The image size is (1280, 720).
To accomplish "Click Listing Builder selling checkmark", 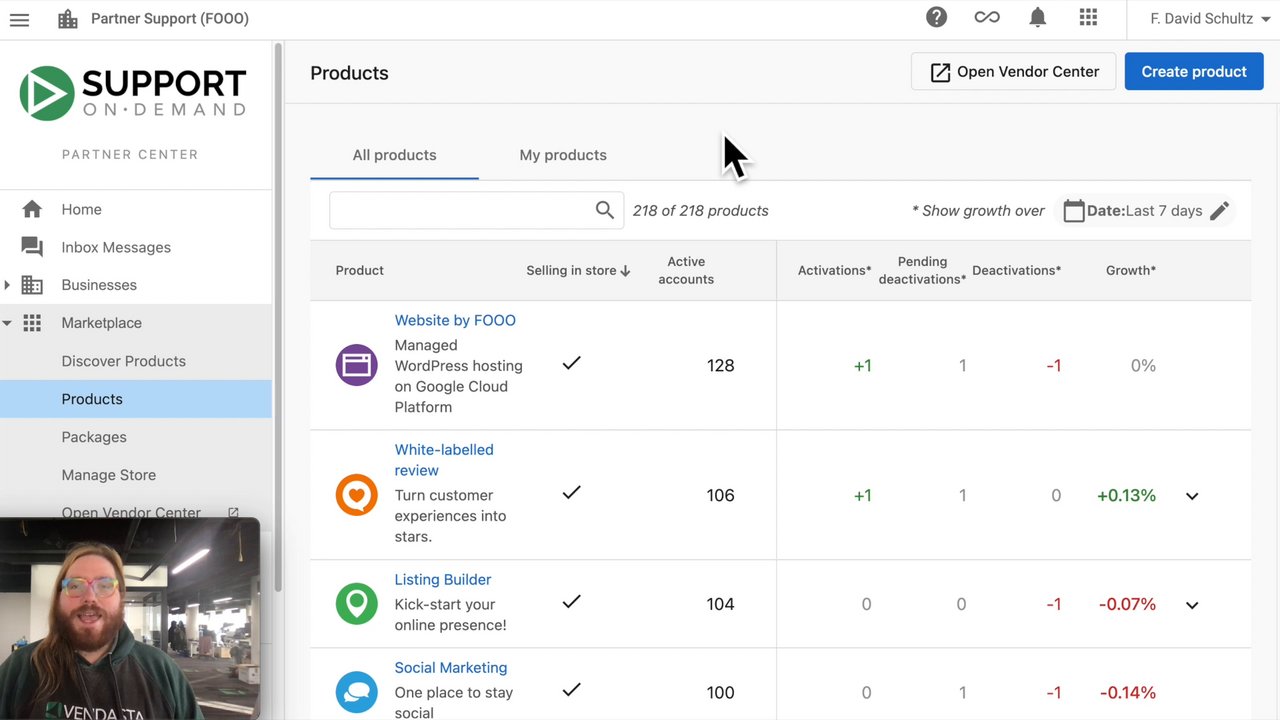I will coord(571,602).
